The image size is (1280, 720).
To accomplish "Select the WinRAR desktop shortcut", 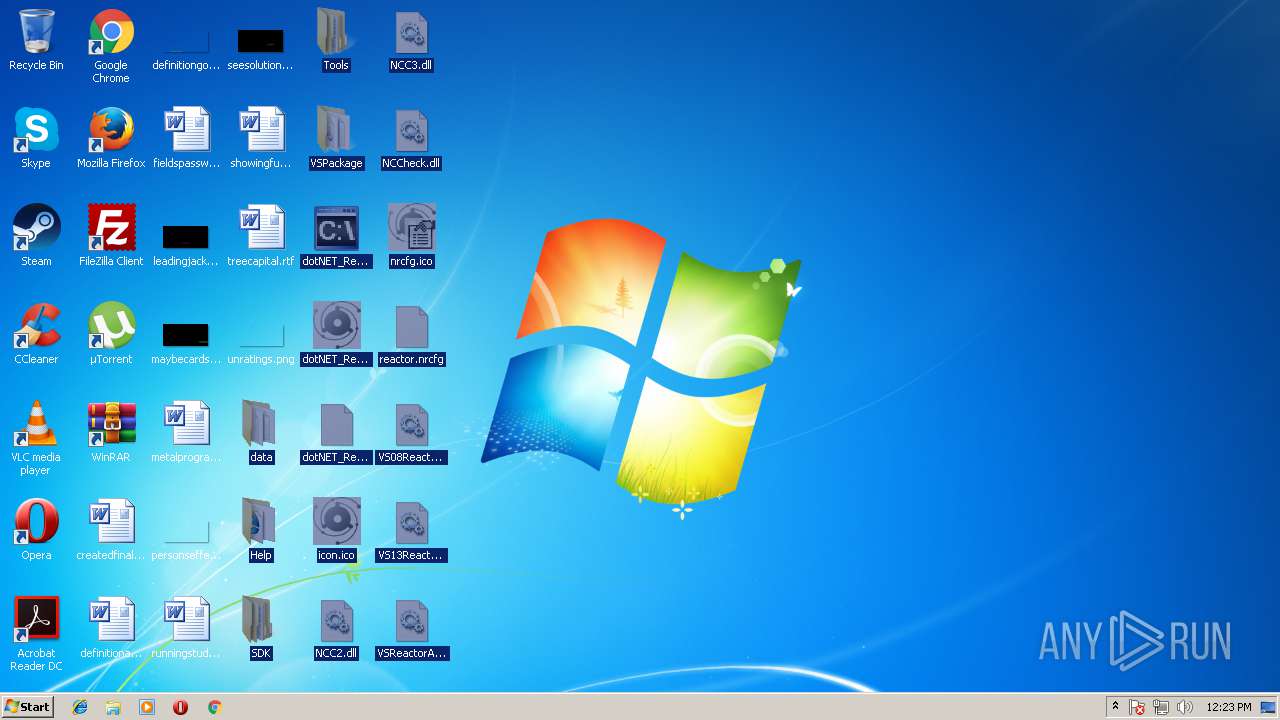I will 111,433.
